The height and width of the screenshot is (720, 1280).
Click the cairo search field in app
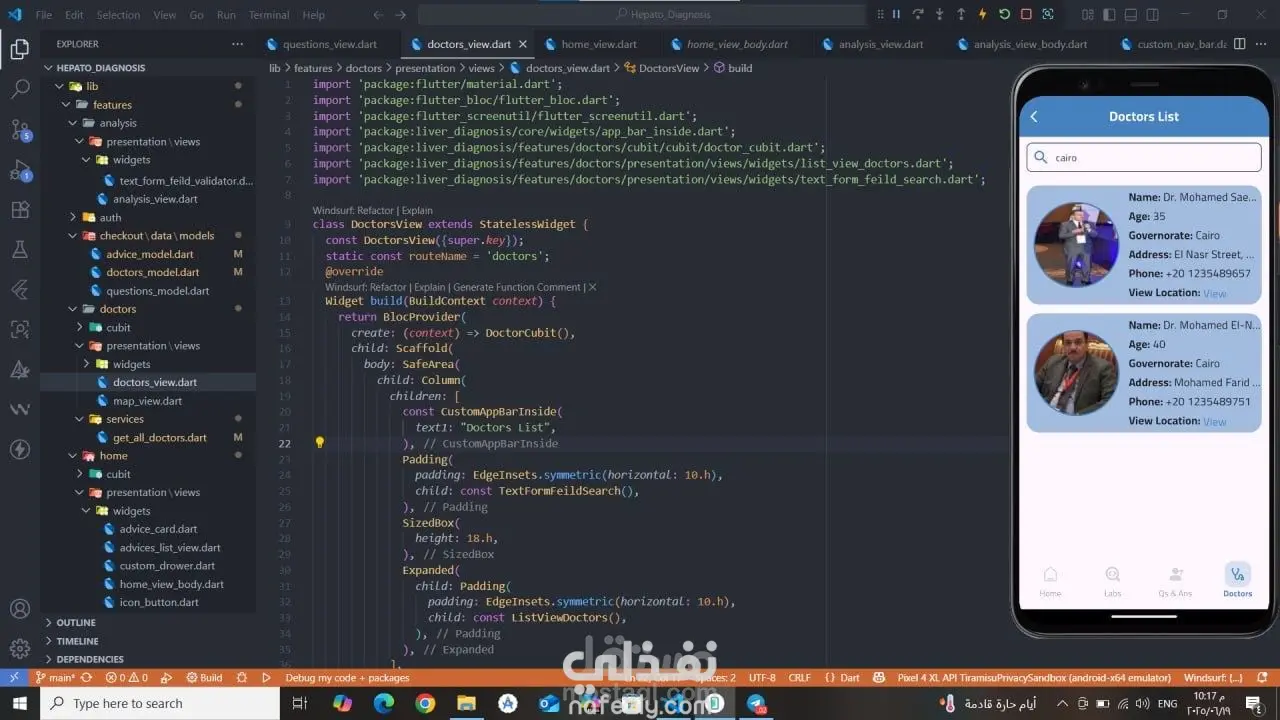1143,157
